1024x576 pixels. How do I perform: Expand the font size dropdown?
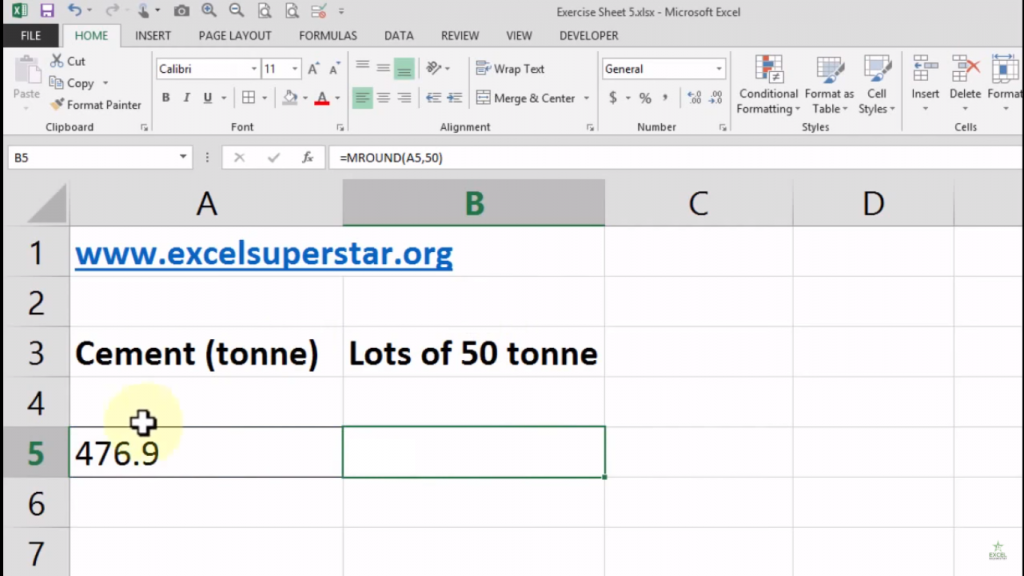tap(293, 68)
